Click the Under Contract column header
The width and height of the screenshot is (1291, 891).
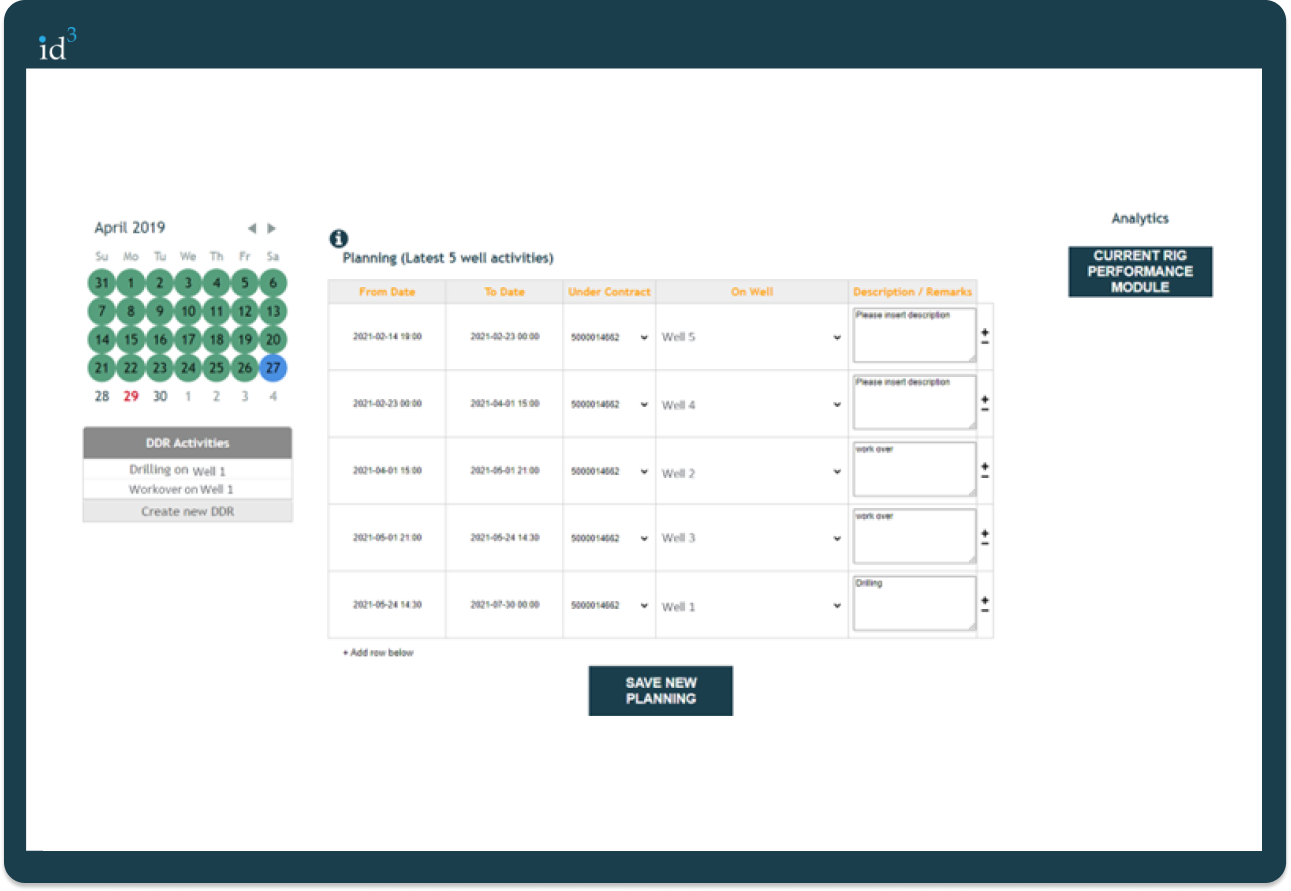(609, 292)
